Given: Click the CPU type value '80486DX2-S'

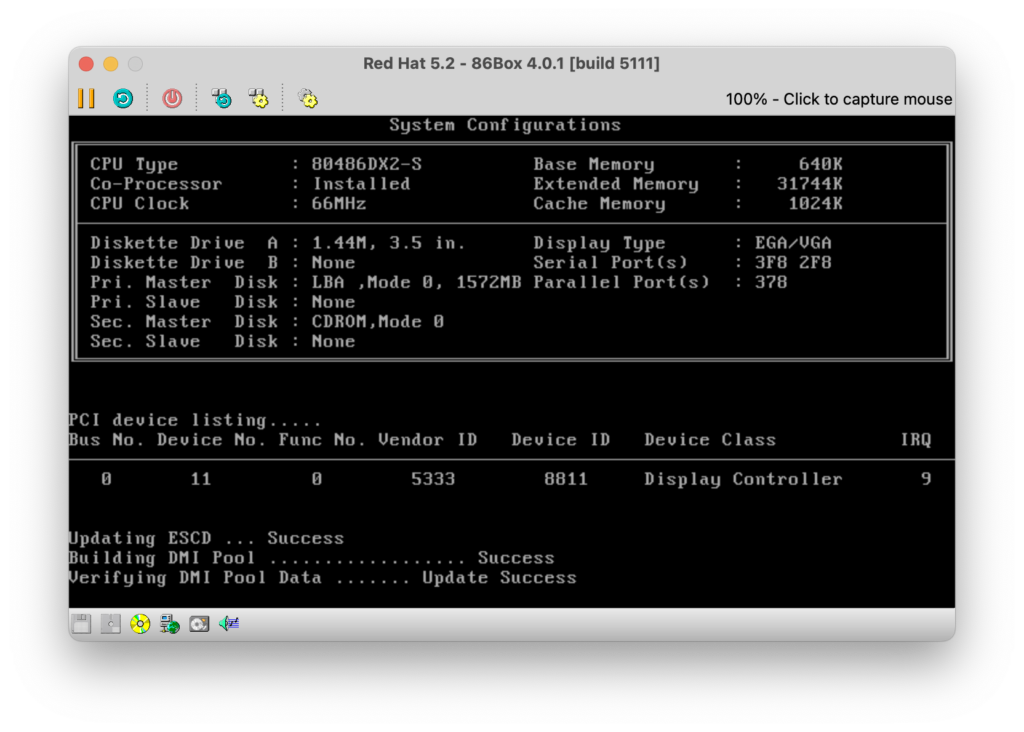Looking at the screenshot, I should tap(366, 164).
